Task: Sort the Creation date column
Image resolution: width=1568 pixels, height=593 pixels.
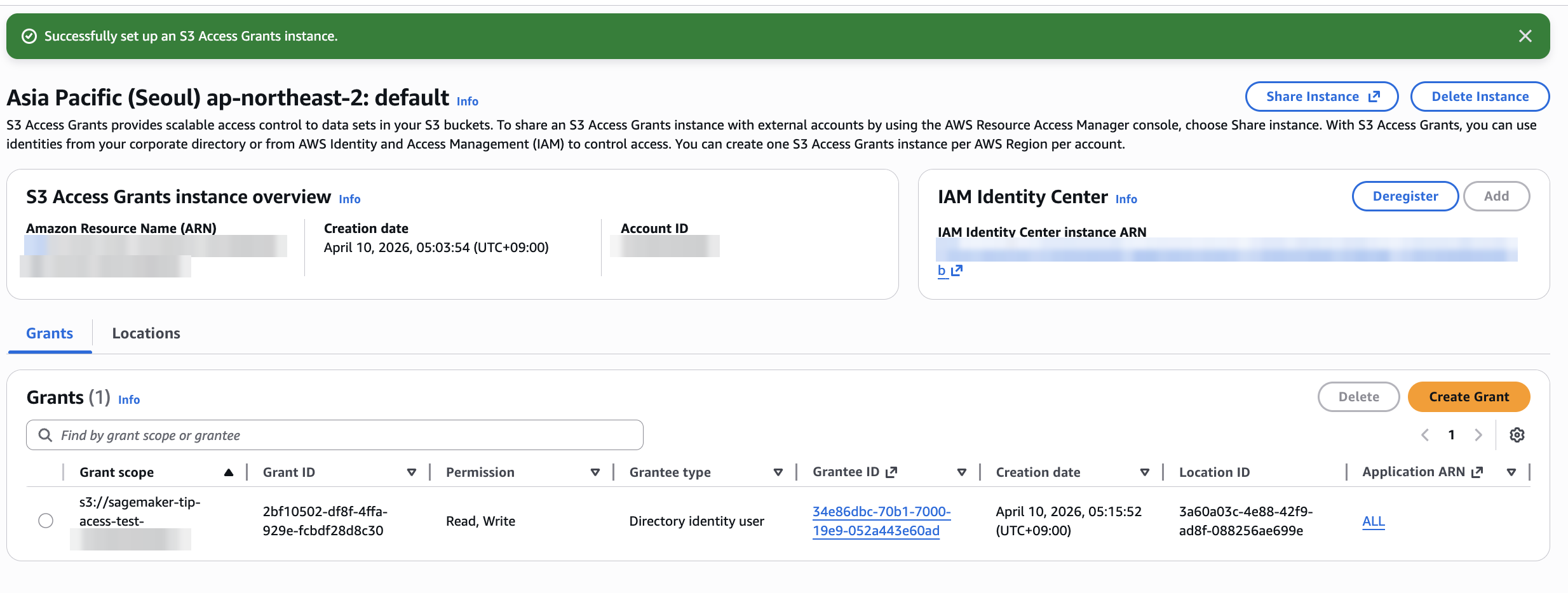Action: click(1145, 472)
